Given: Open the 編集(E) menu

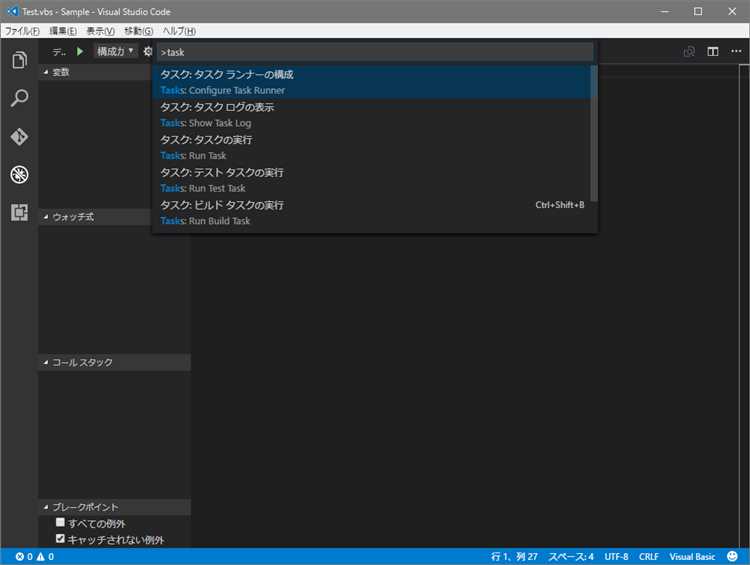Looking at the screenshot, I should (x=63, y=31).
